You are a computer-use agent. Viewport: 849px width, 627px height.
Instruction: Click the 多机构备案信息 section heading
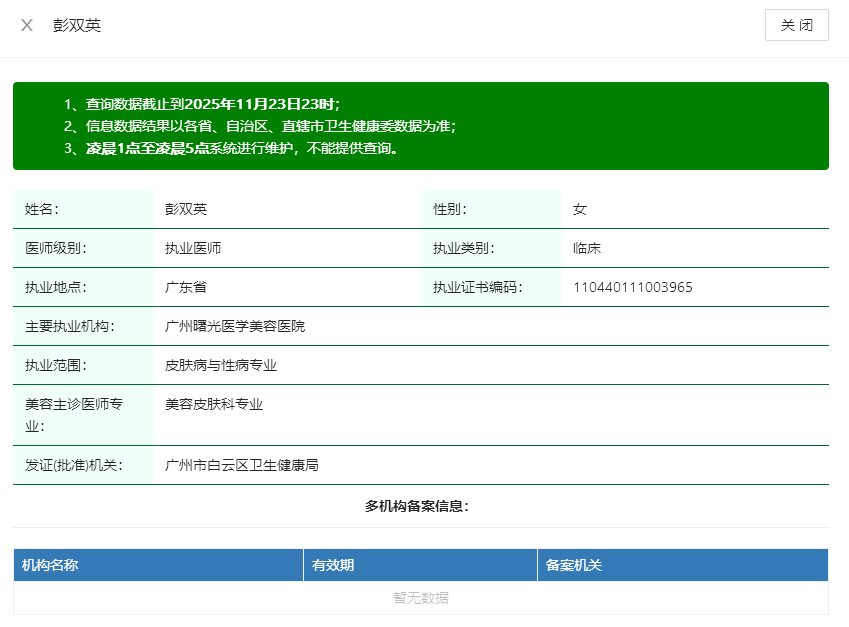point(417,506)
